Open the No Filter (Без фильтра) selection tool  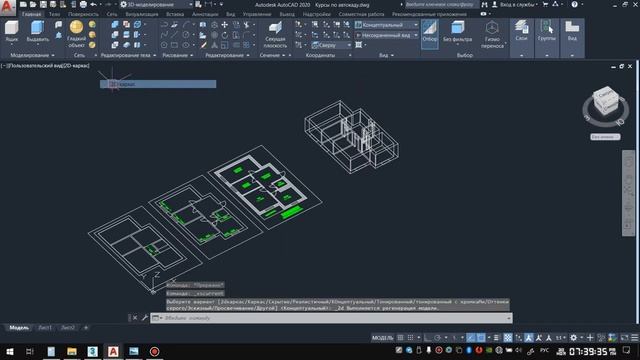[x=457, y=32]
